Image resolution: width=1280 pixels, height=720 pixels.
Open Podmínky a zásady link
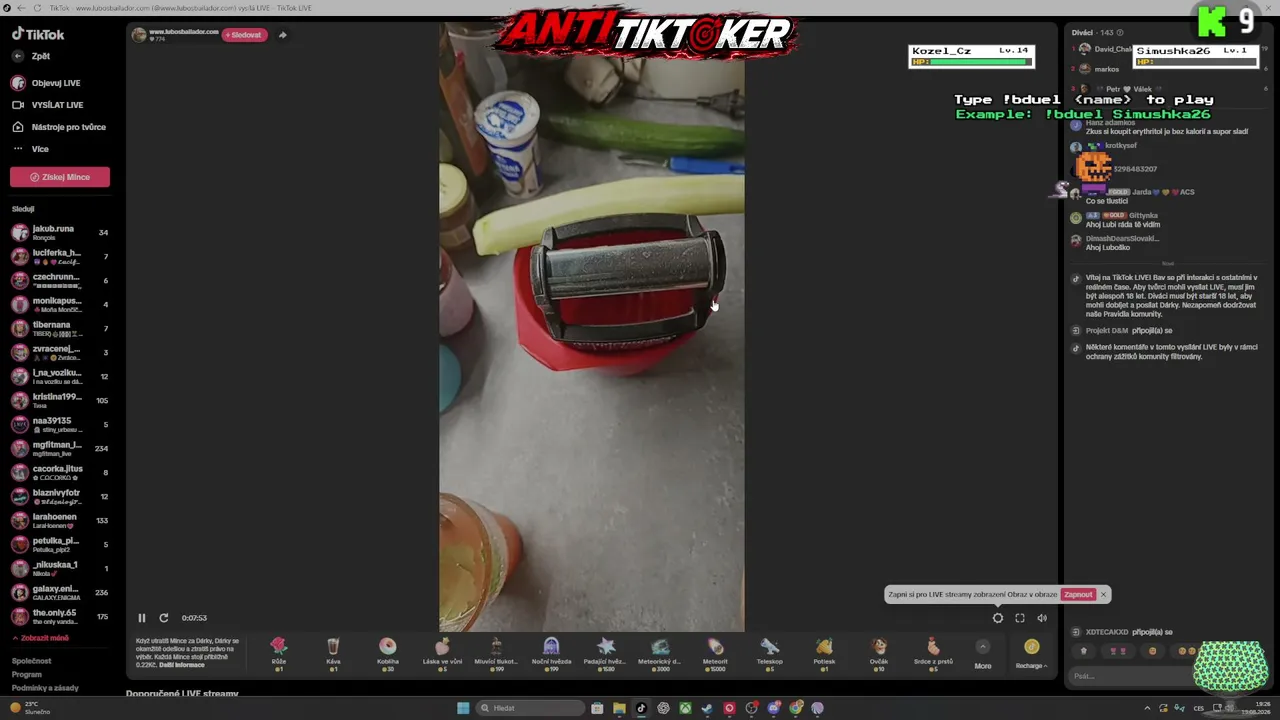pyautogui.click(x=45, y=688)
